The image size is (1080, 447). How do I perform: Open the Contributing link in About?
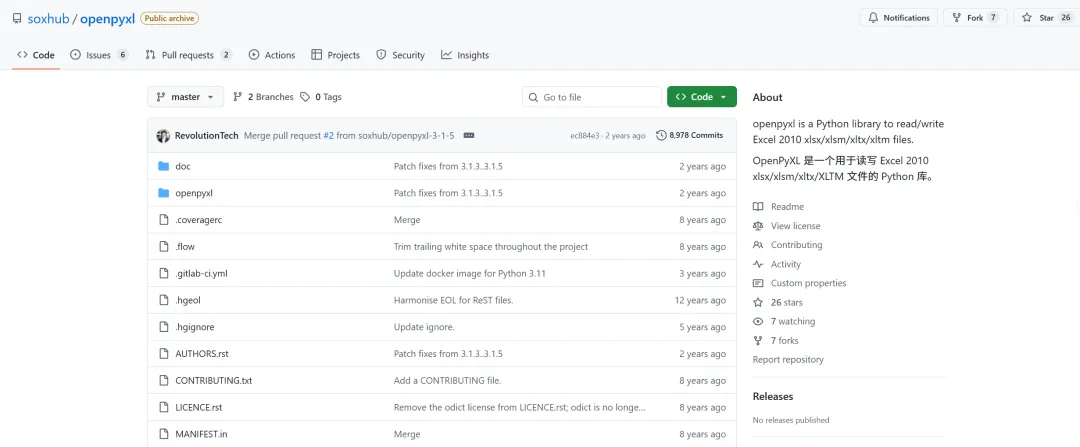click(787, 245)
